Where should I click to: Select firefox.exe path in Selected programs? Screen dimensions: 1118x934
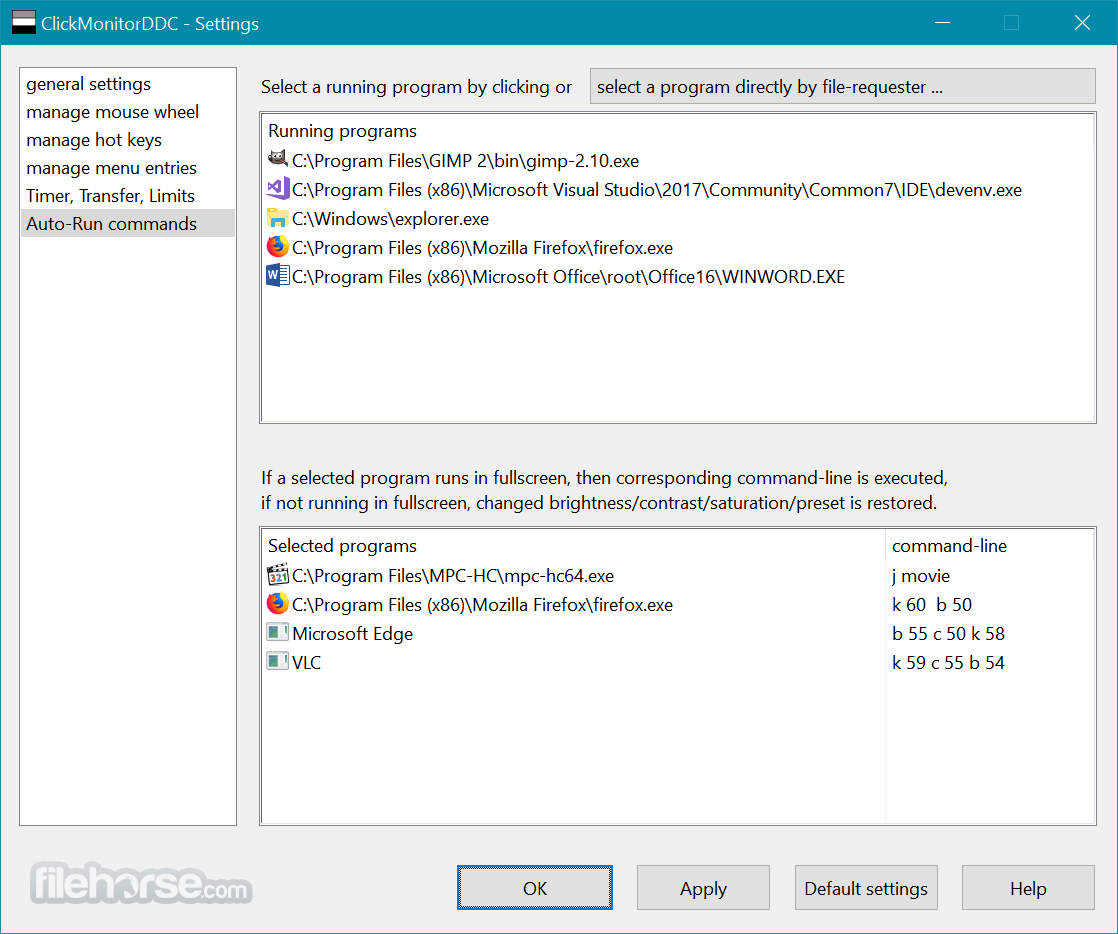[483, 605]
